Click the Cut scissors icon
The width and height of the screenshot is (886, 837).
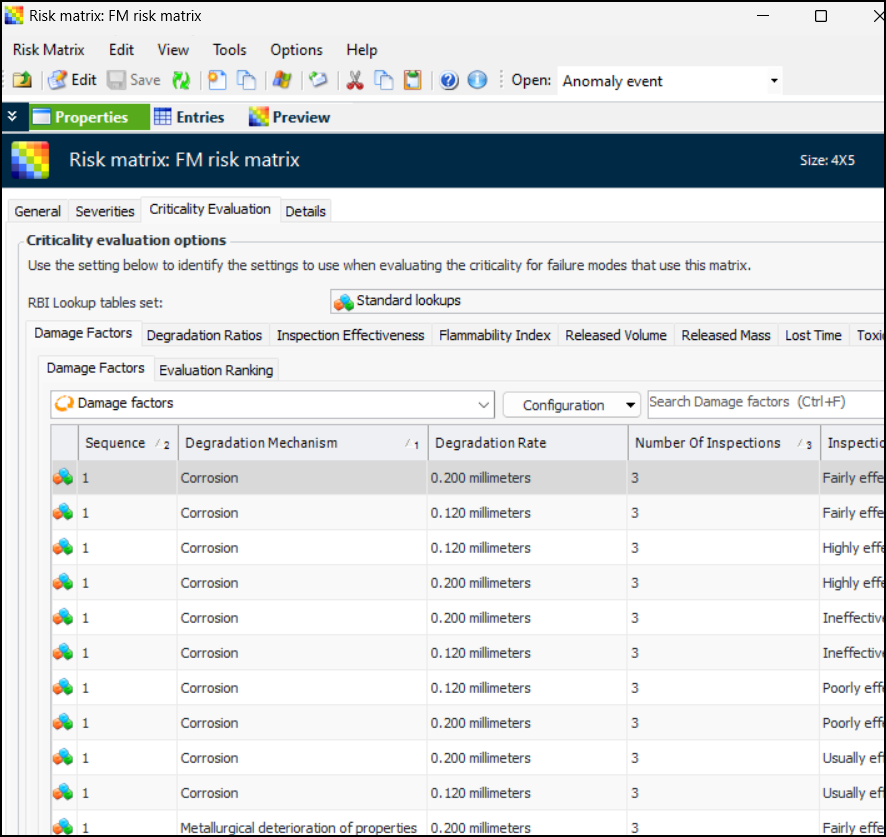click(354, 81)
